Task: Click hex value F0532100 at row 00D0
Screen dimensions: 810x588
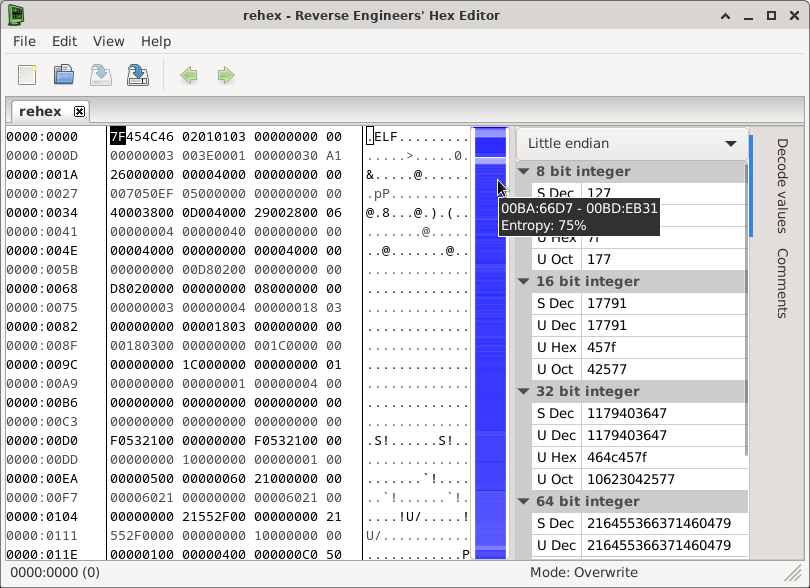Action: coord(142,441)
